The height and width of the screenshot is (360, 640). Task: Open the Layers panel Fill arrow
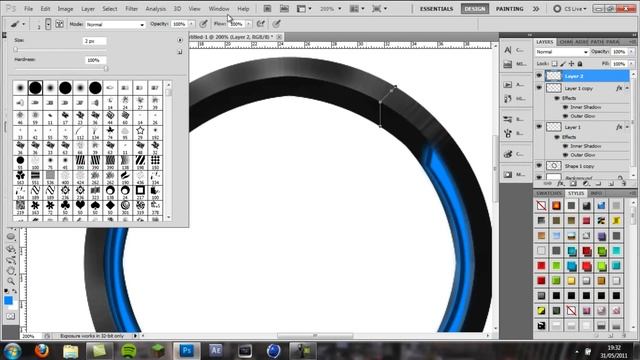point(631,64)
